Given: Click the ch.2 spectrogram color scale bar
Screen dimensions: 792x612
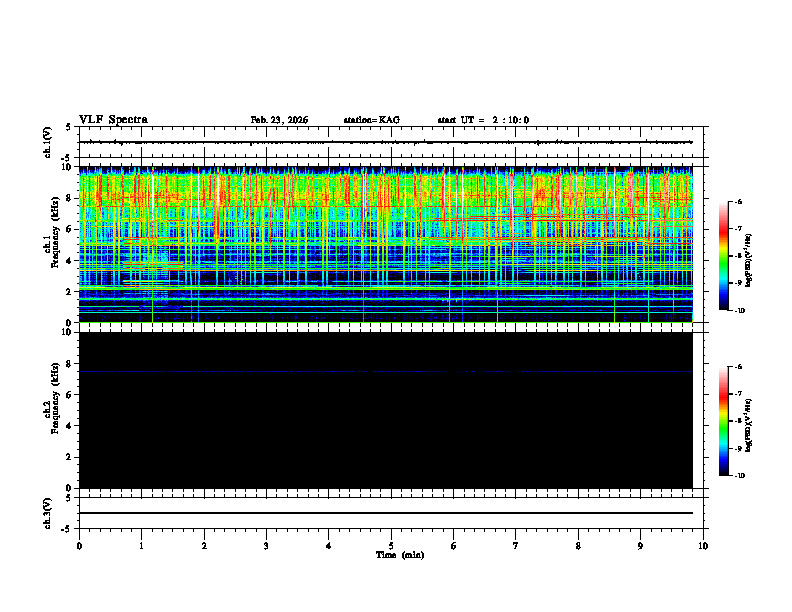Looking at the screenshot, I should (723, 421).
